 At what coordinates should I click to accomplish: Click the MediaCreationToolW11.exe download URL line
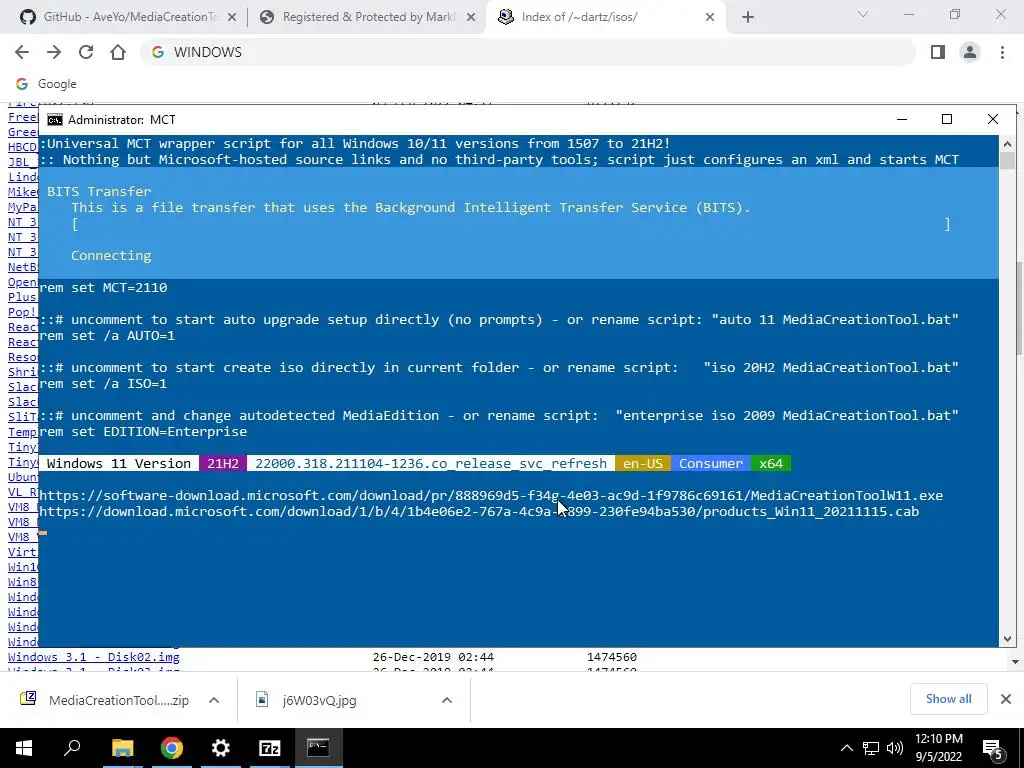pyautogui.click(x=491, y=496)
